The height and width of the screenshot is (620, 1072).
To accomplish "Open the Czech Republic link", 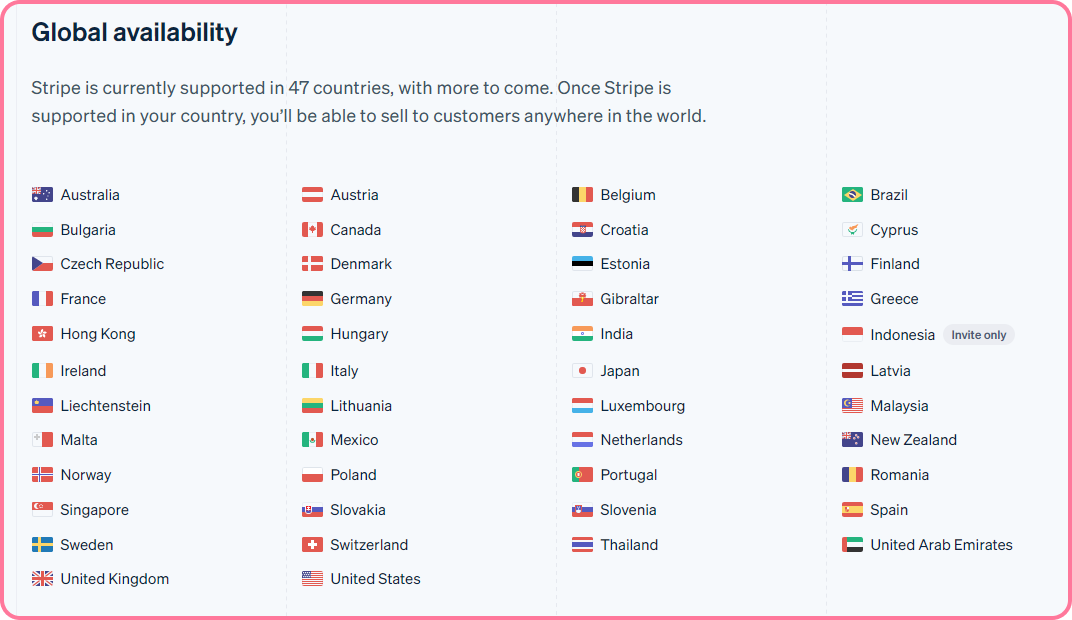I will [x=112, y=264].
